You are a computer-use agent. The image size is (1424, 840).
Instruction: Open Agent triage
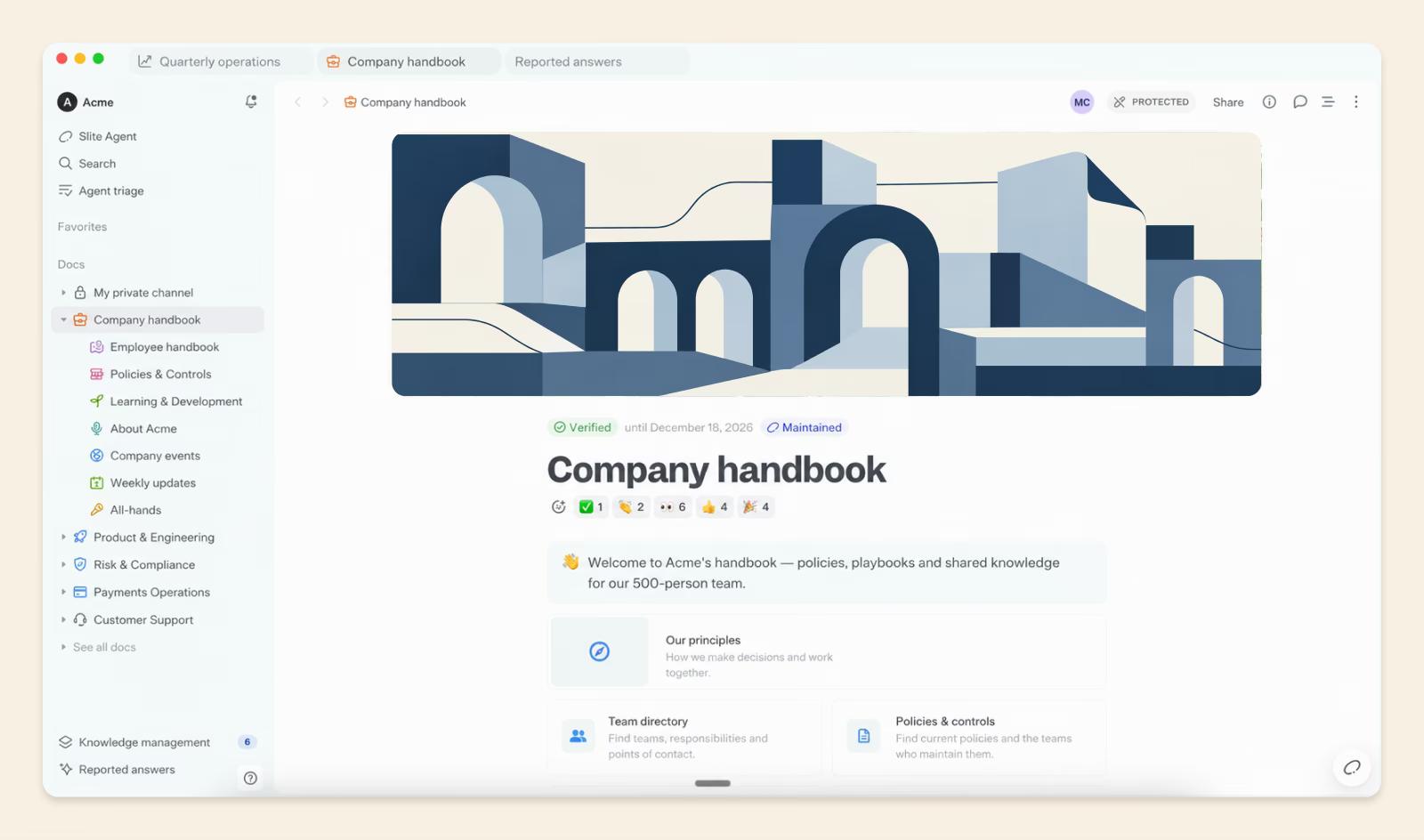(101, 190)
